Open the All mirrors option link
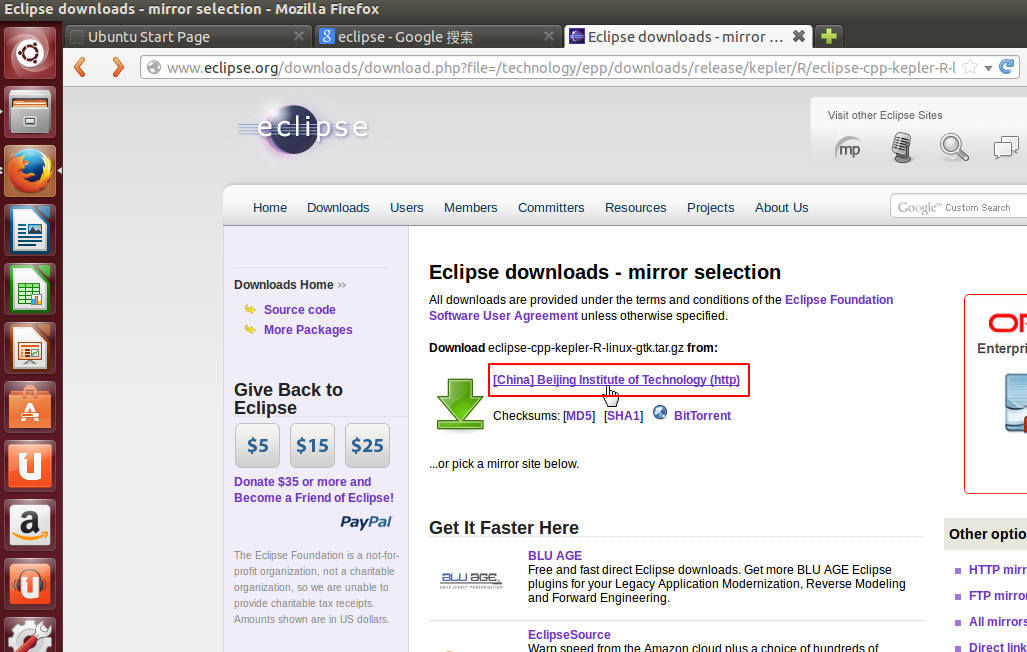Image resolution: width=1027 pixels, height=652 pixels. pyautogui.click(x=998, y=622)
